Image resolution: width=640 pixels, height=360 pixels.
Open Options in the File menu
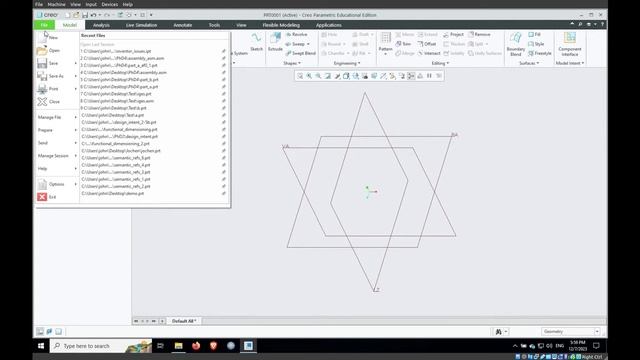pyautogui.click(x=57, y=184)
